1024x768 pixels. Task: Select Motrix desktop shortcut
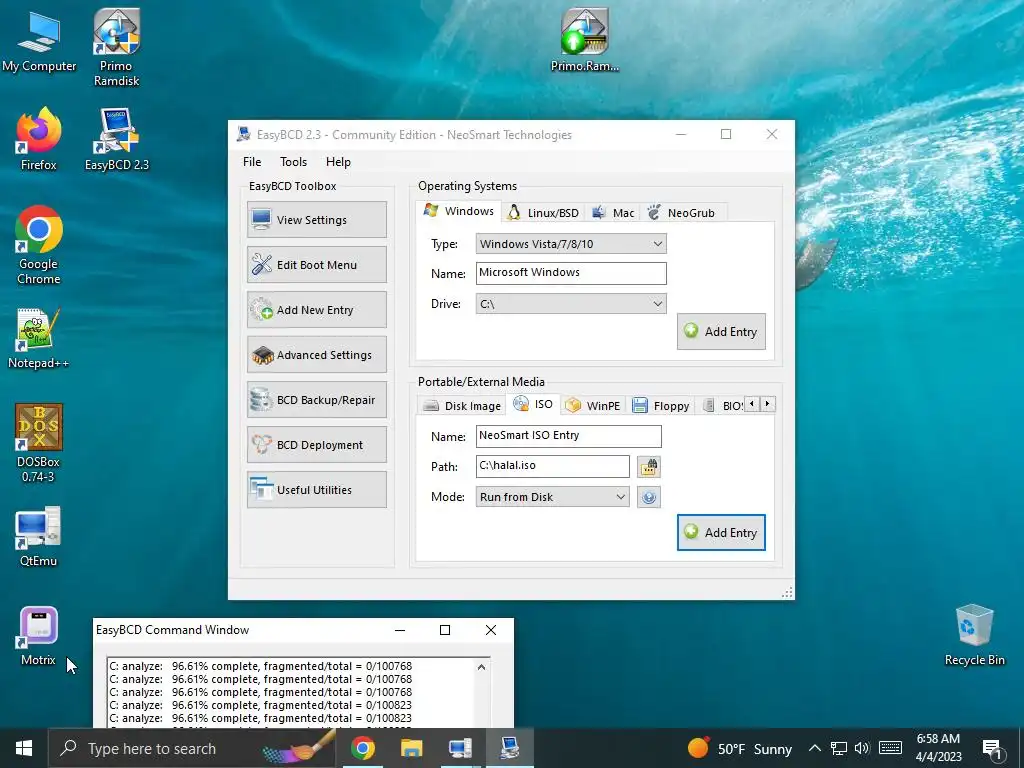(39, 636)
